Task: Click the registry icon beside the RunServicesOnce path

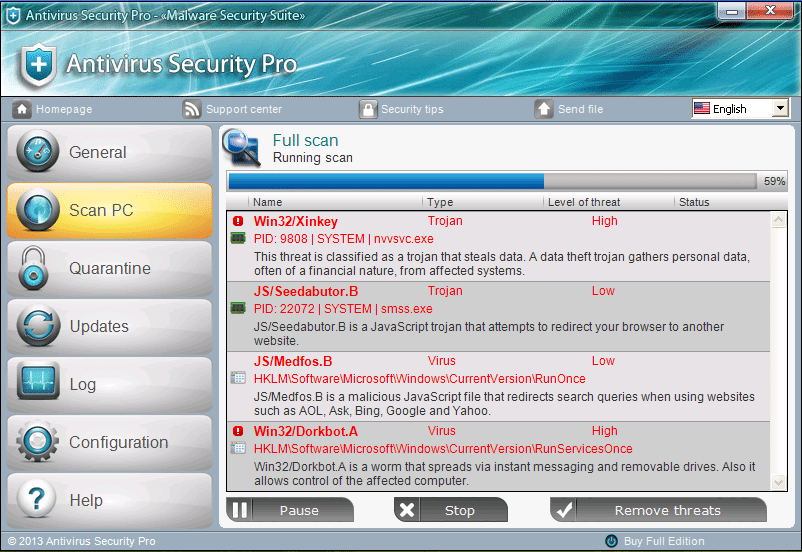Action: pos(238,448)
